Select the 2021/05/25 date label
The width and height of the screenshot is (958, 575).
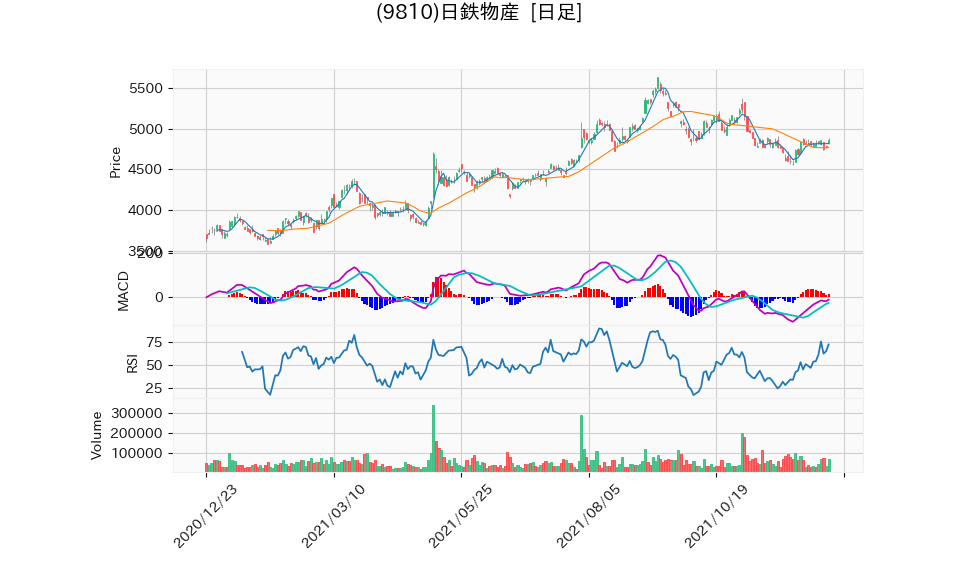click(460, 516)
